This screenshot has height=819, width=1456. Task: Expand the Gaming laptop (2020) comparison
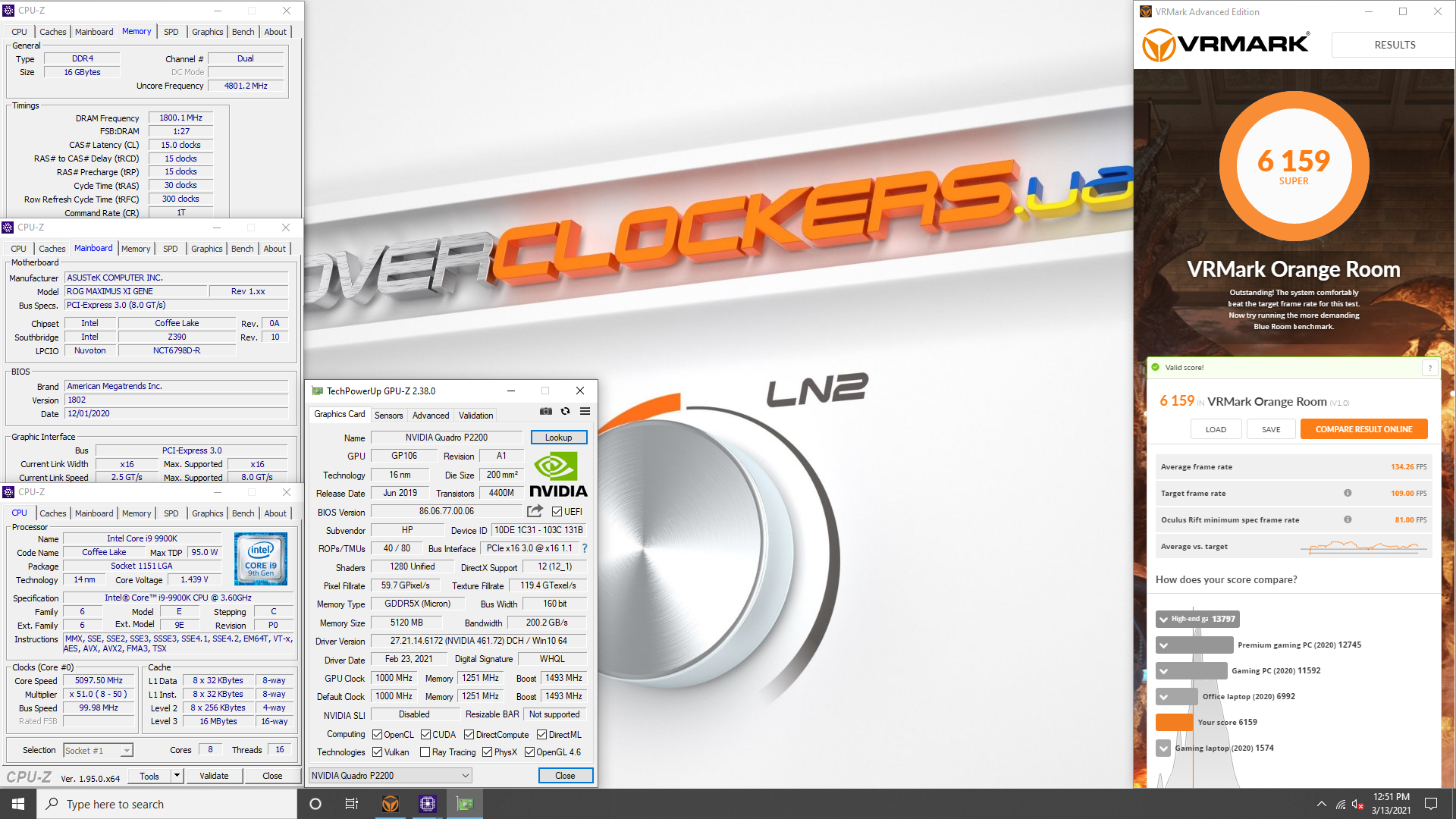pyautogui.click(x=1163, y=748)
